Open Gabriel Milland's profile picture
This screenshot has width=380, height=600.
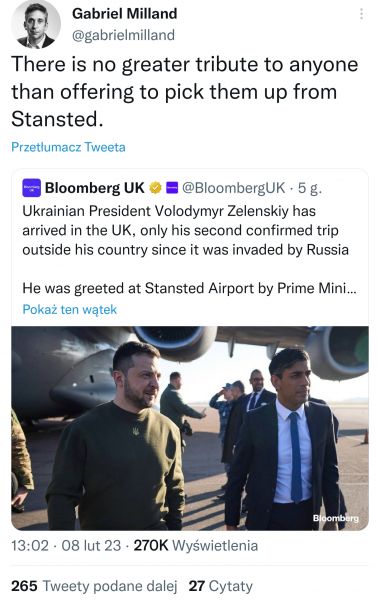pos(36,24)
